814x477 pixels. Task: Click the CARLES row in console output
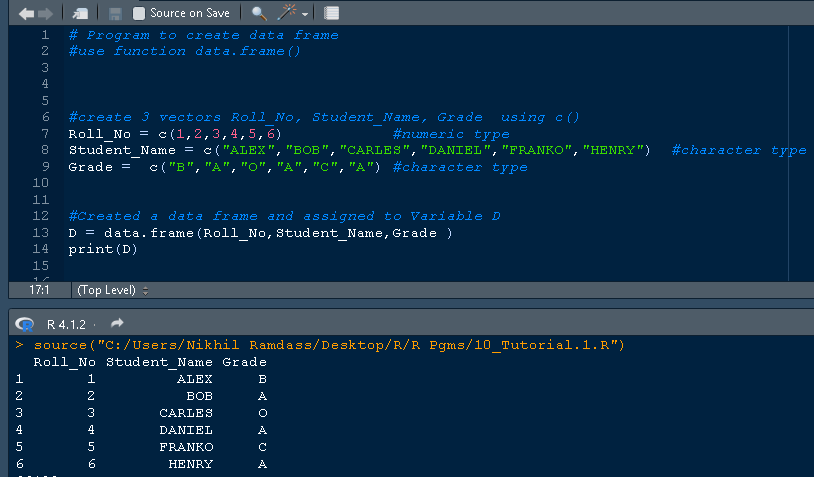186,413
